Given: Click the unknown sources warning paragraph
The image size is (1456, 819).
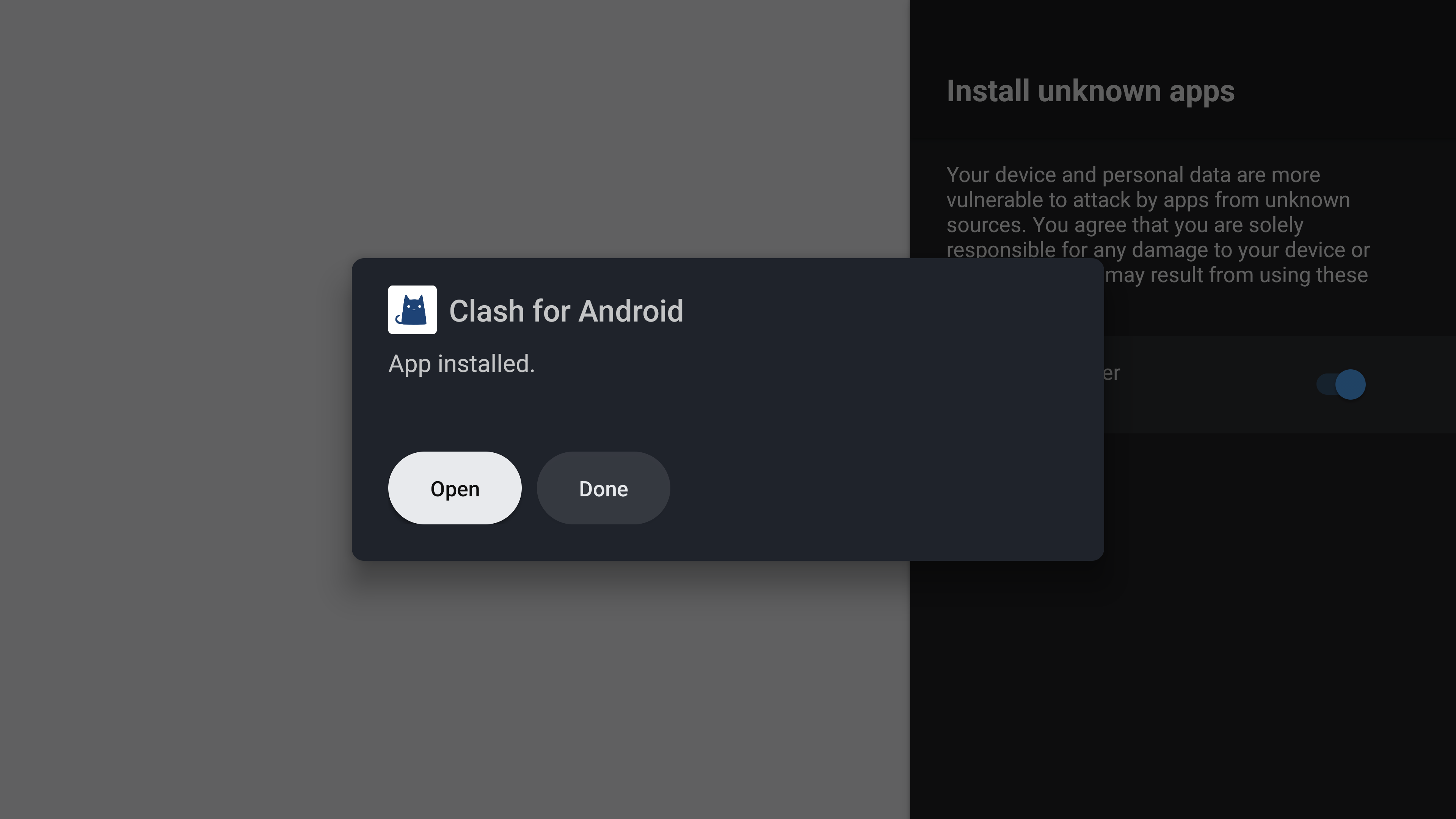Looking at the screenshot, I should point(1158,225).
